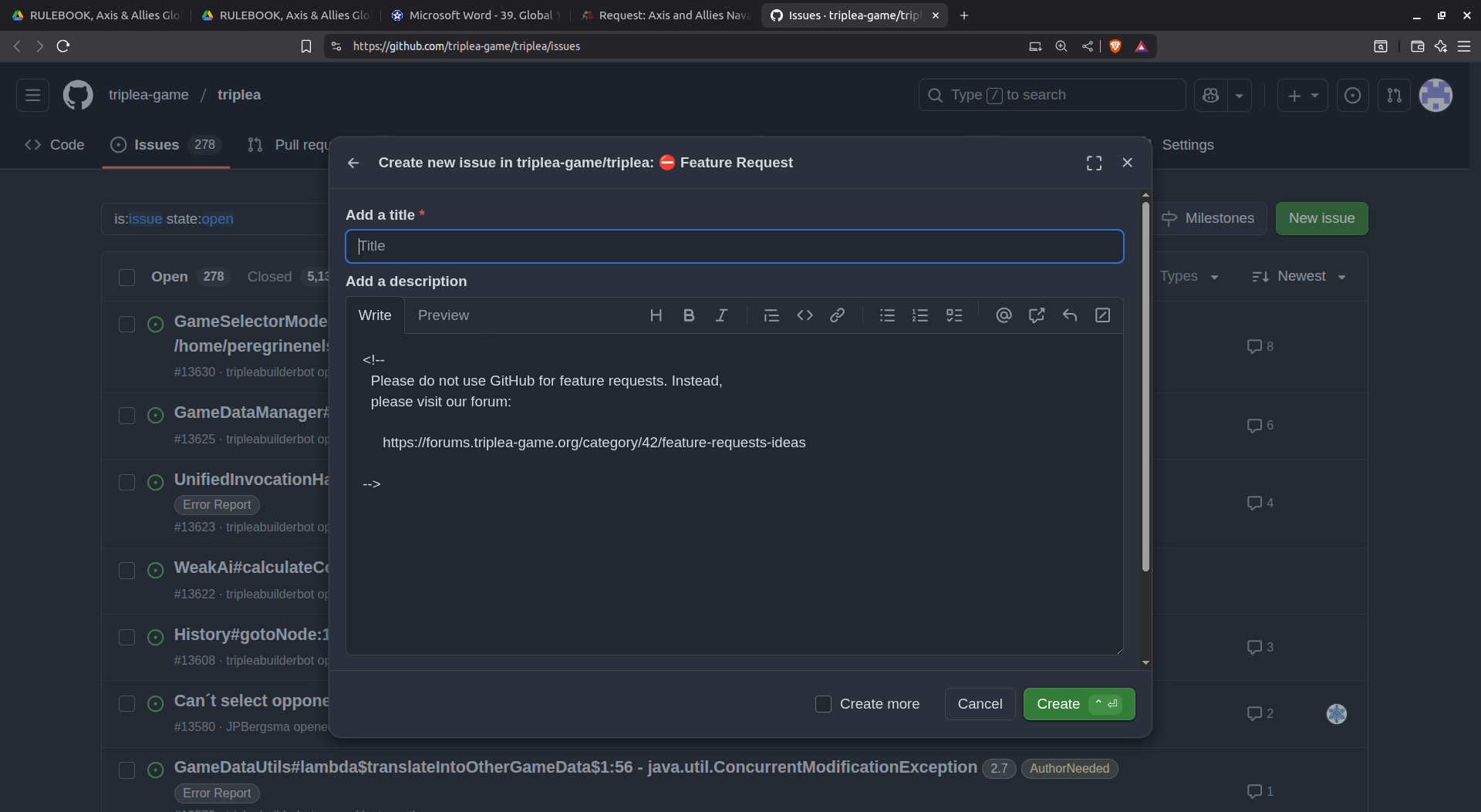Click the Error Report label on #13623
Viewport: 1481px width, 812px height.
[x=217, y=504]
